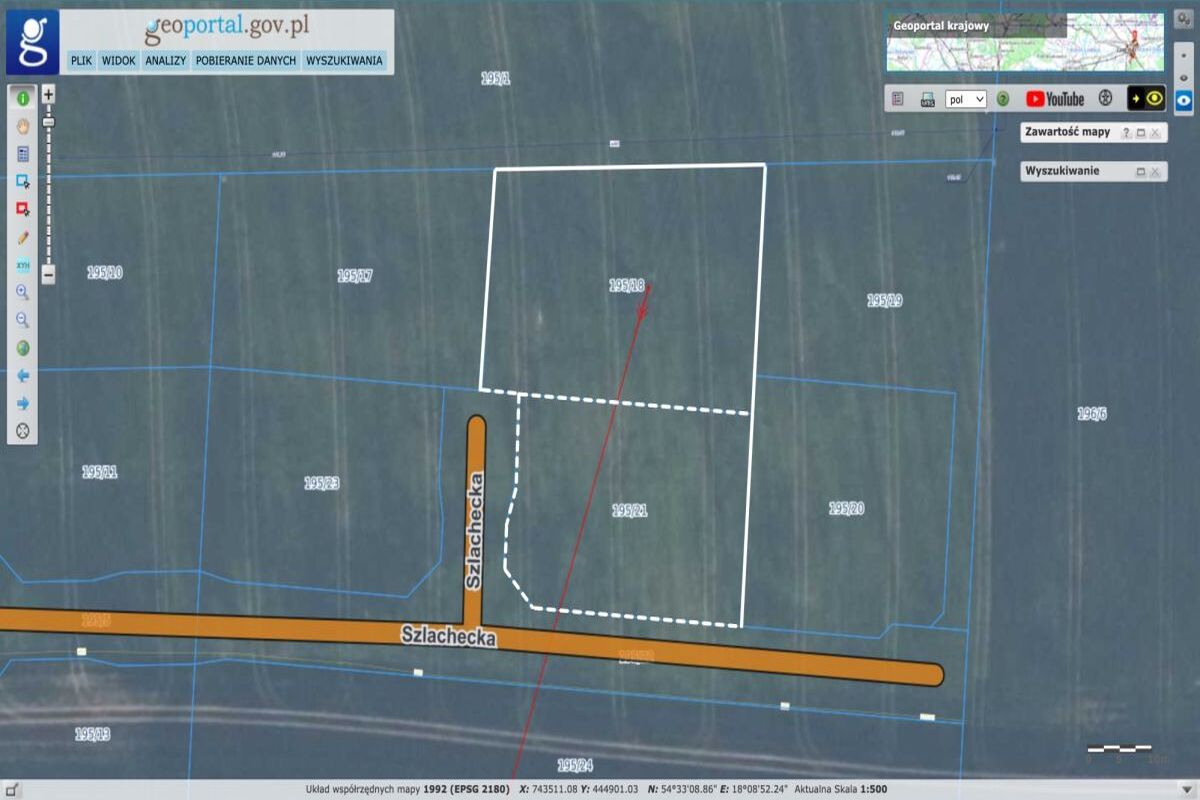The width and height of the screenshot is (1200, 800).
Task: Open the WMS services icon
Action: click(927, 99)
